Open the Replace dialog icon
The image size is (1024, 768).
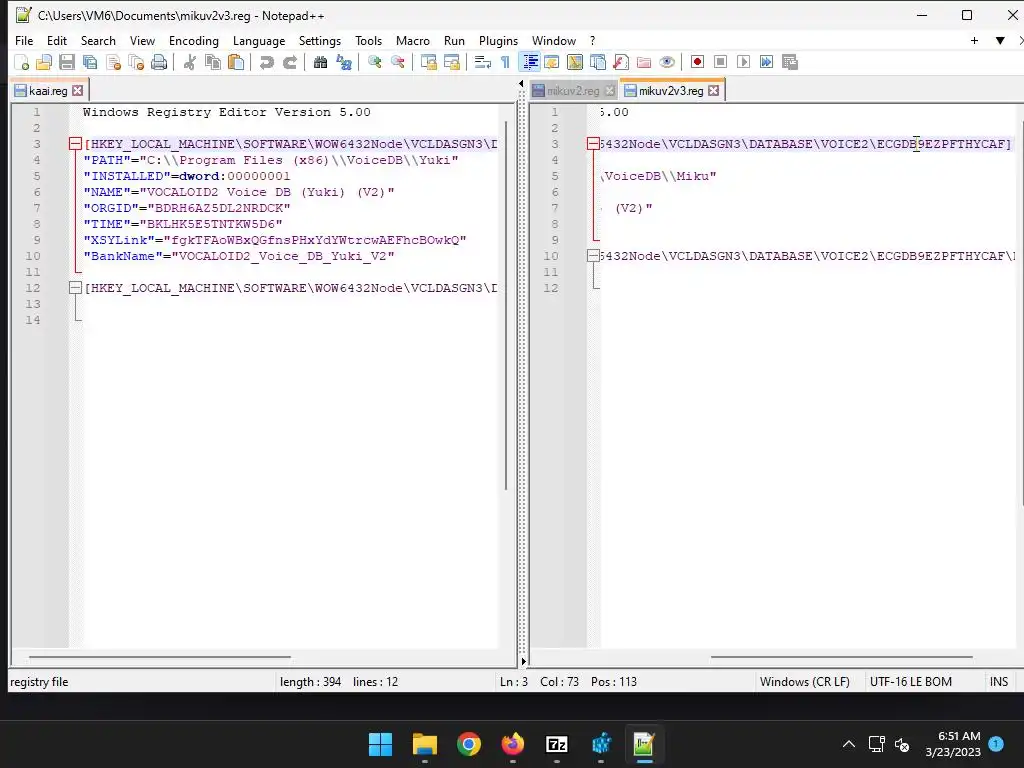click(x=344, y=62)
